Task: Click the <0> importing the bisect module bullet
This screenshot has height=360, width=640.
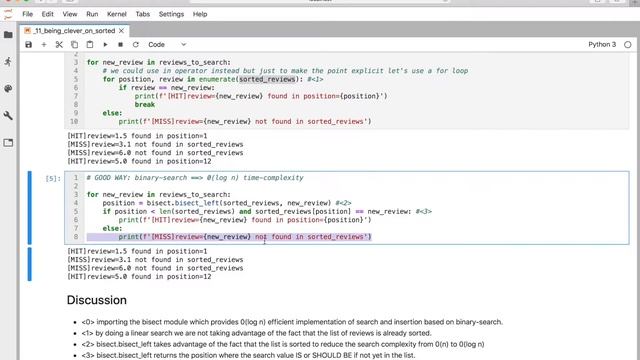Action: pyautogui.click(x=292, y=322)
